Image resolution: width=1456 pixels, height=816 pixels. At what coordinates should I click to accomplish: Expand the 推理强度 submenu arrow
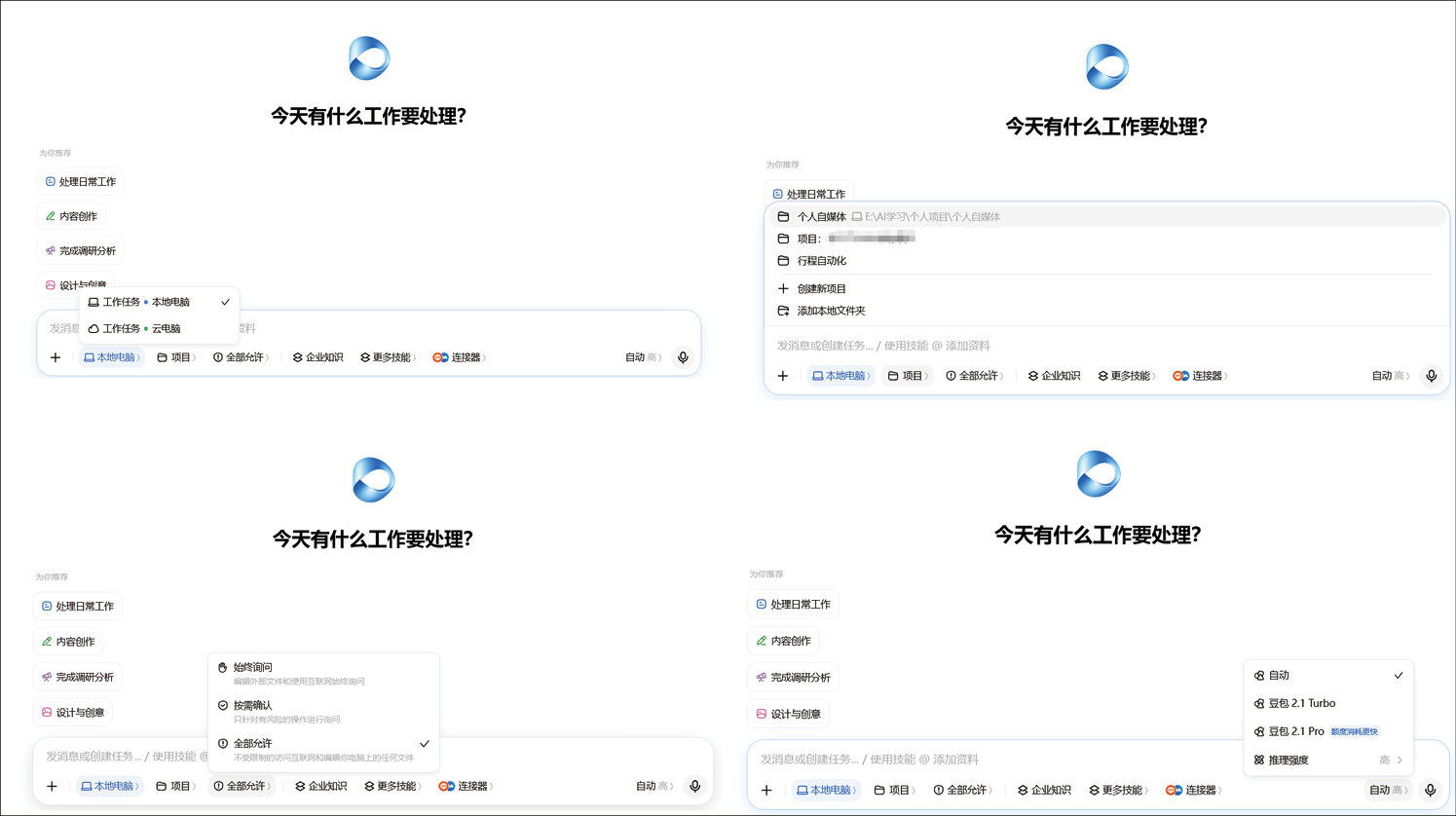[x=1400, y=760]
